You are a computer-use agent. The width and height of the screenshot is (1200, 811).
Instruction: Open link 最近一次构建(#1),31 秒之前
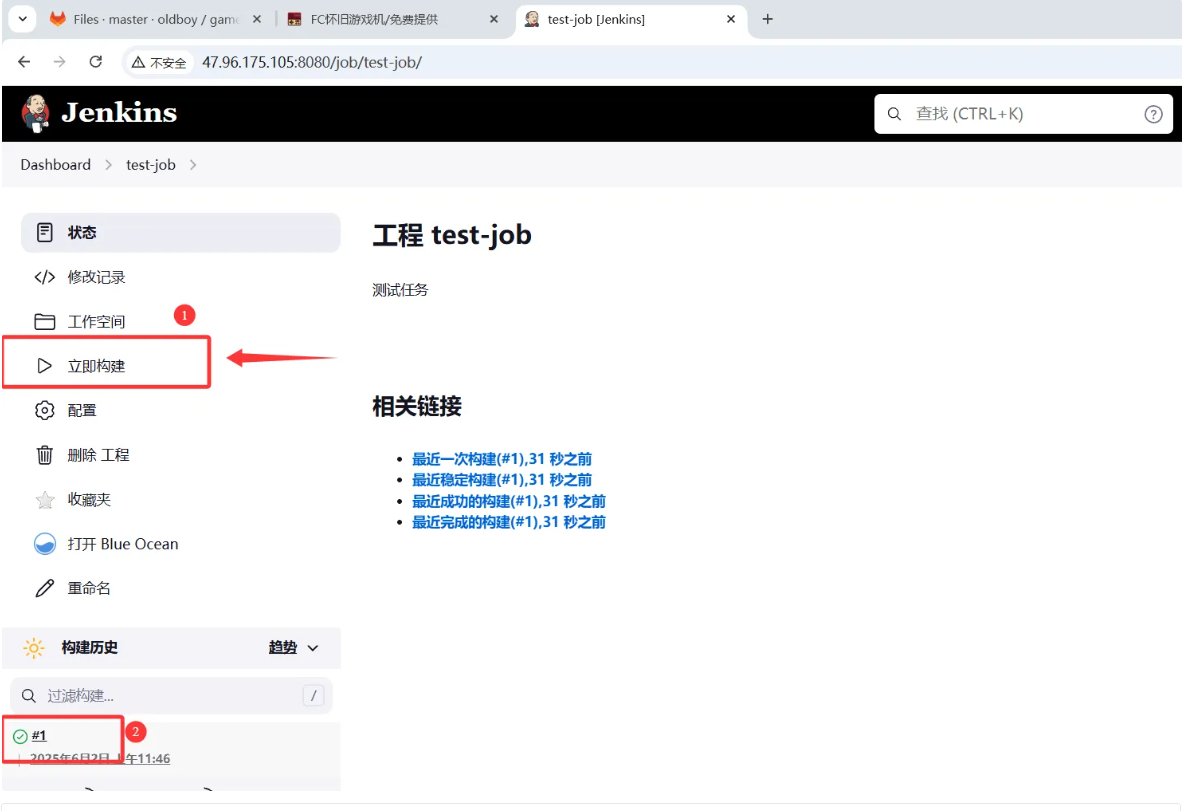[502, 459]
